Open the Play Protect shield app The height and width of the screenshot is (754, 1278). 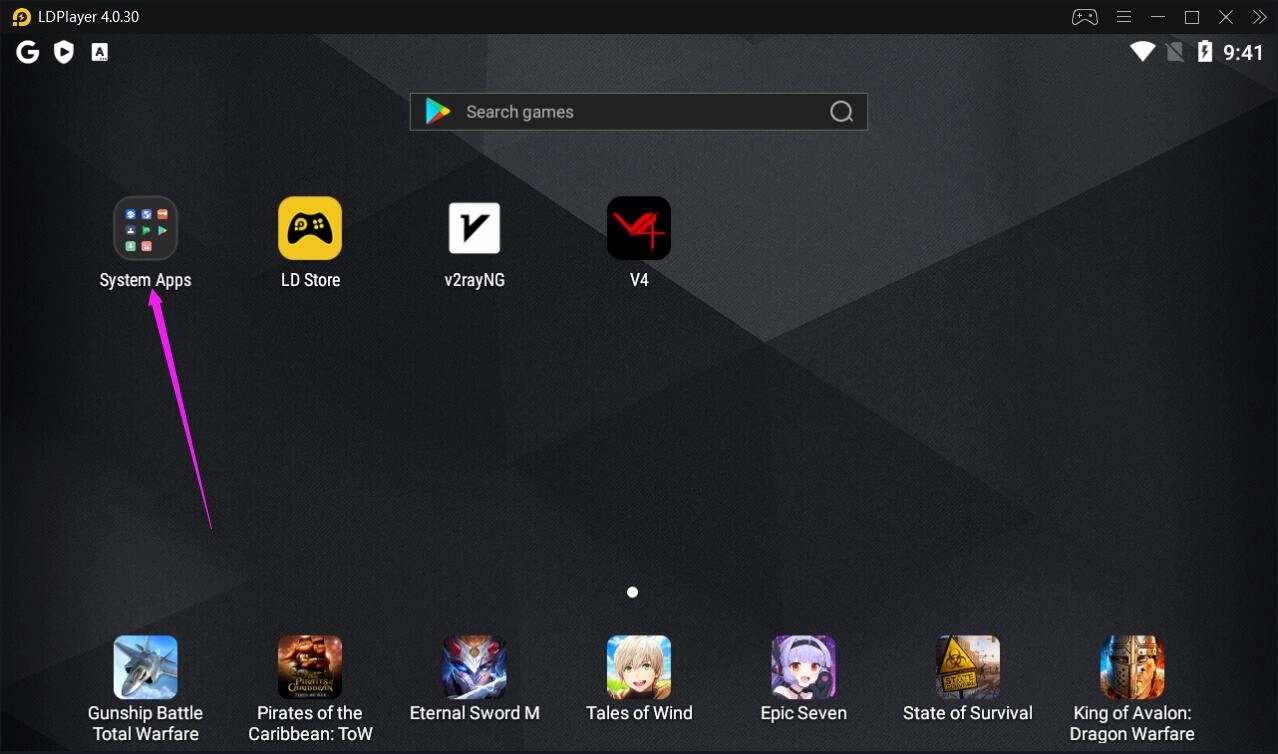pyautogui.click(x=63, y=51)
